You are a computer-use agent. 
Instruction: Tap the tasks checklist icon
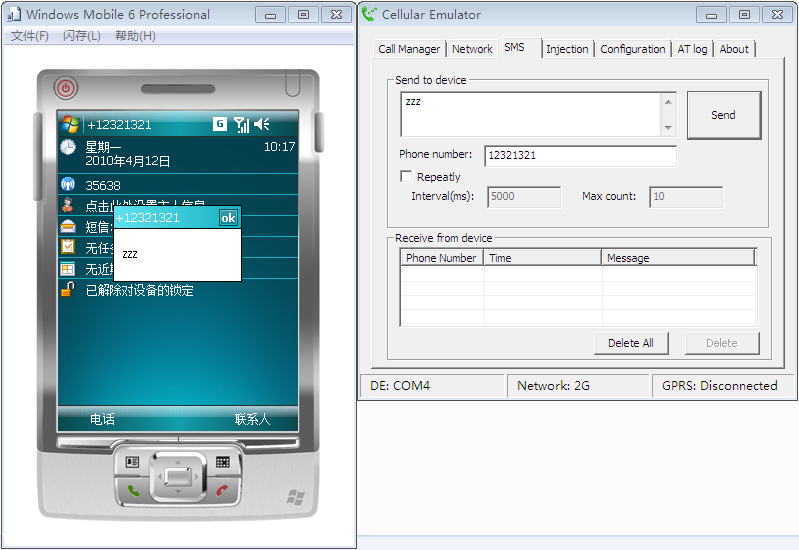[68, 247]
